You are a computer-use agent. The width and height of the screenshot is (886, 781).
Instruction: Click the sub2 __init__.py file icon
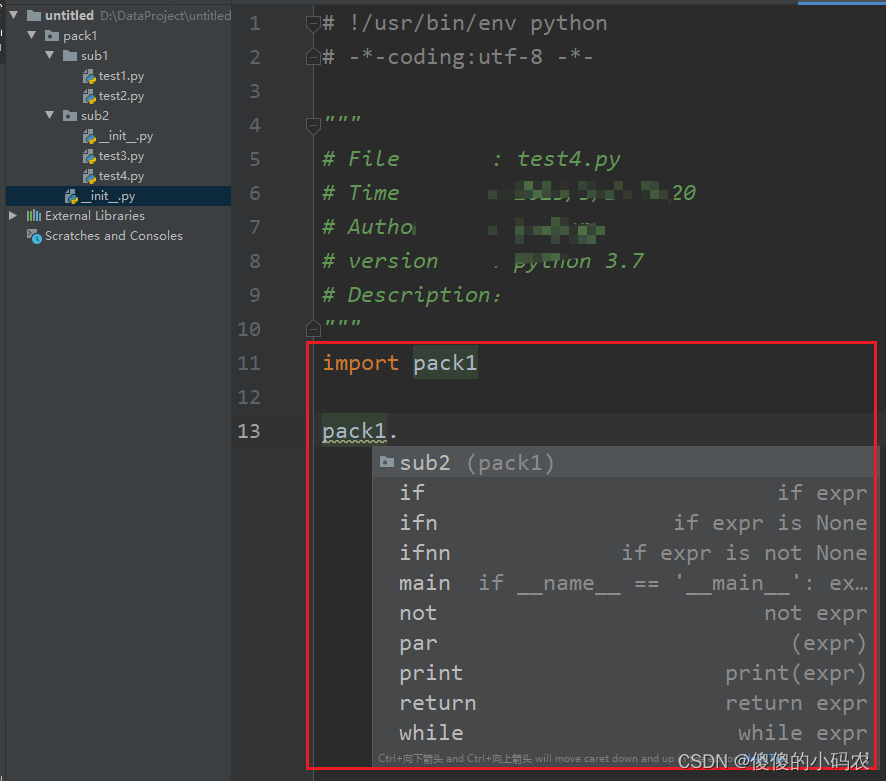(x=89, y=136)
